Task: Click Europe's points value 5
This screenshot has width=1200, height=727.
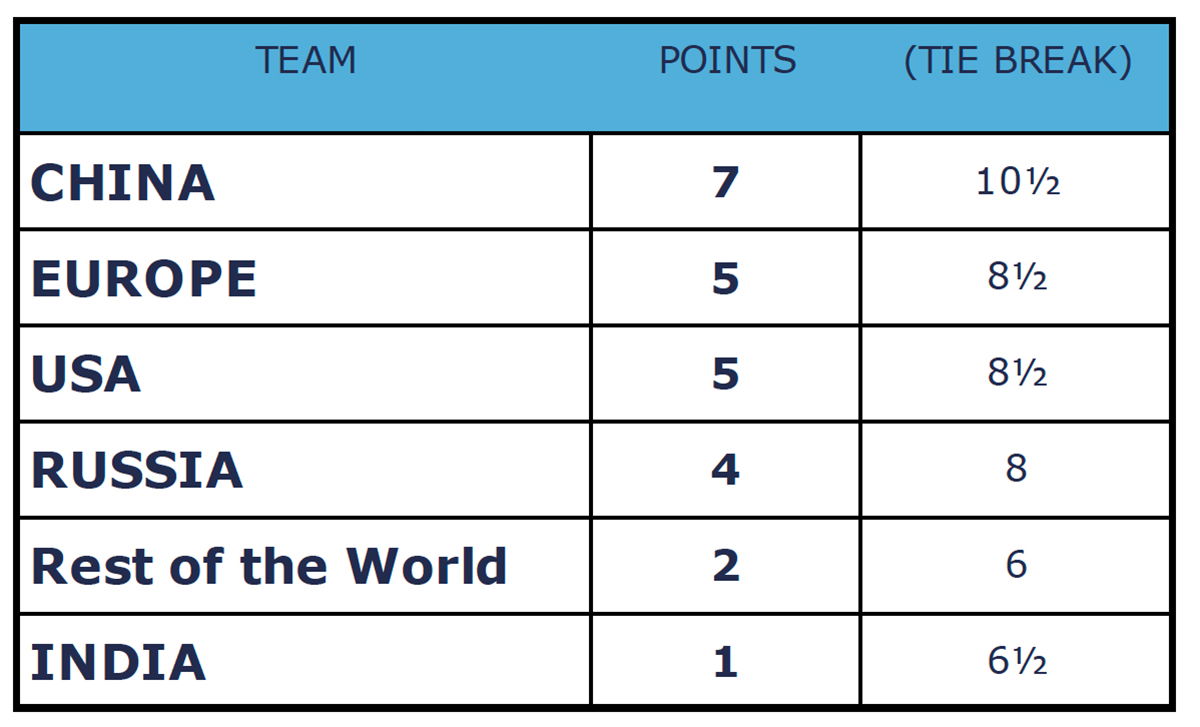Action: pos(726,279)
